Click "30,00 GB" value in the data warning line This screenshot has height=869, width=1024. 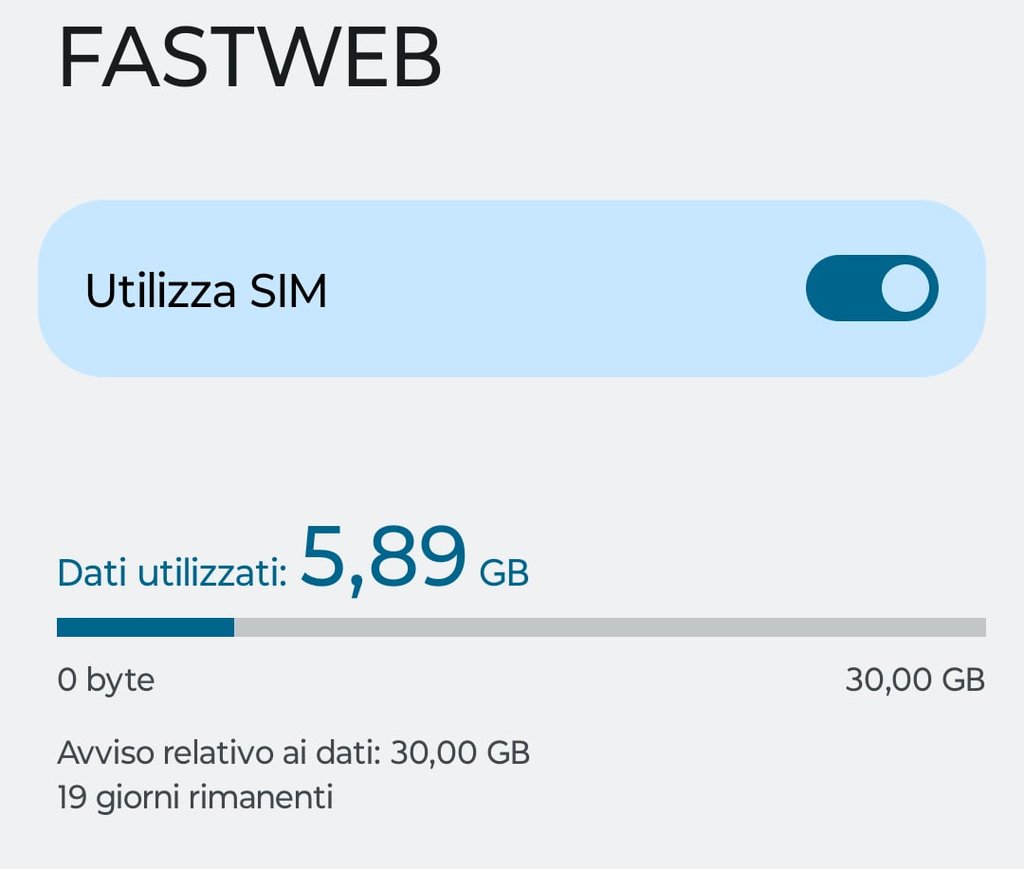pos(459,752)
